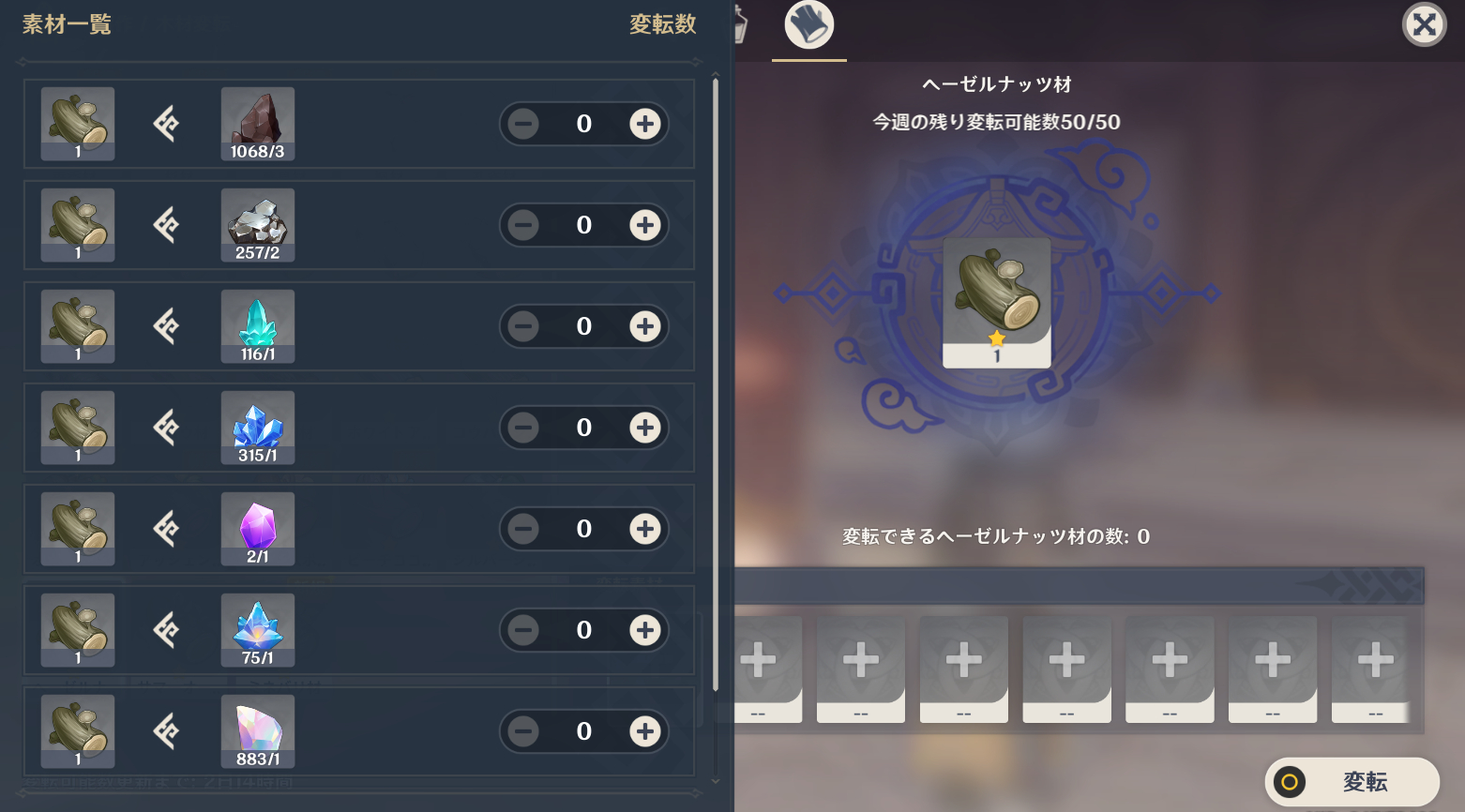Increase conversion count for 257/2 row

[x=645, y=225]
